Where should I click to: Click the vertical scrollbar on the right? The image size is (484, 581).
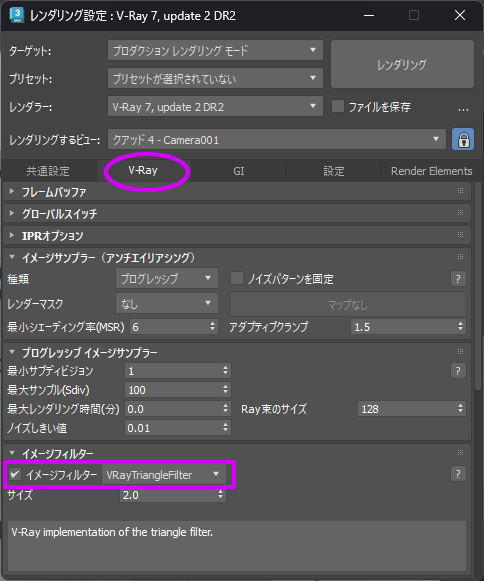(x=478, y=286)
